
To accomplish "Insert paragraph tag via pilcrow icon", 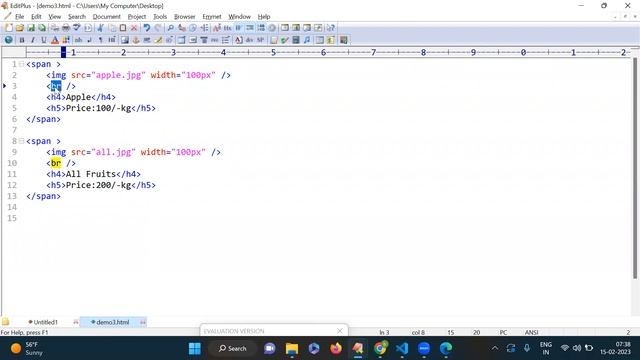I will pyautogui.click(x=100, y=40).
